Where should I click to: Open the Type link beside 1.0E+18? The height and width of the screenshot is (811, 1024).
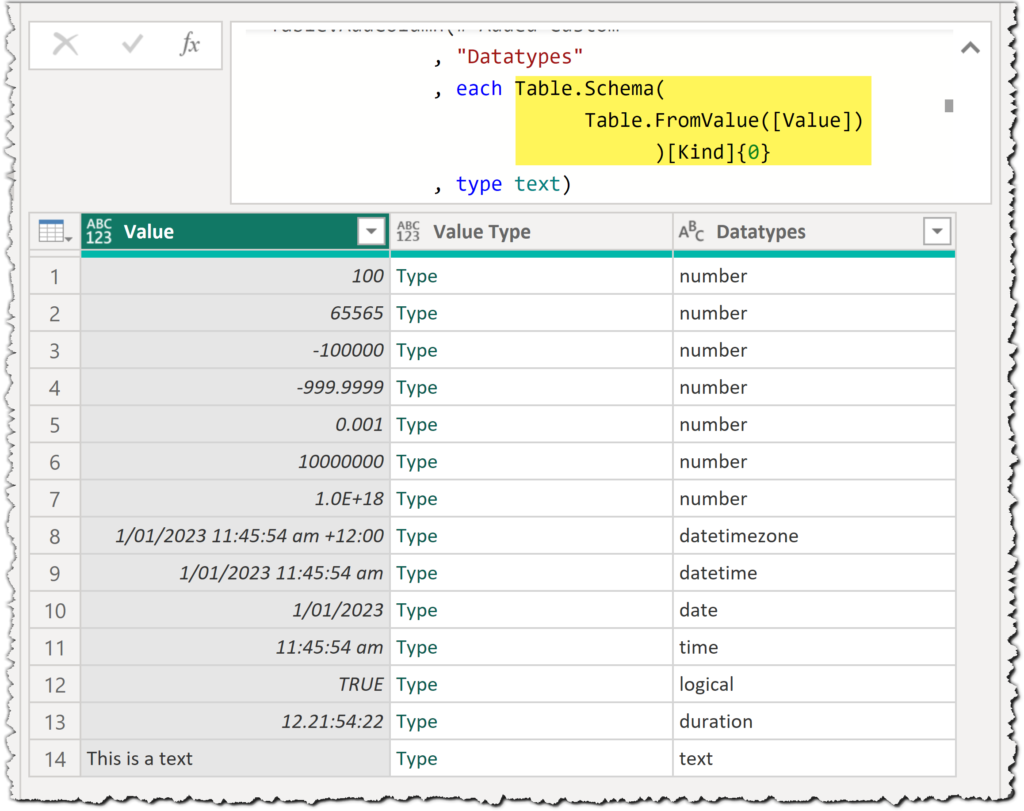[x=417, y=499]
